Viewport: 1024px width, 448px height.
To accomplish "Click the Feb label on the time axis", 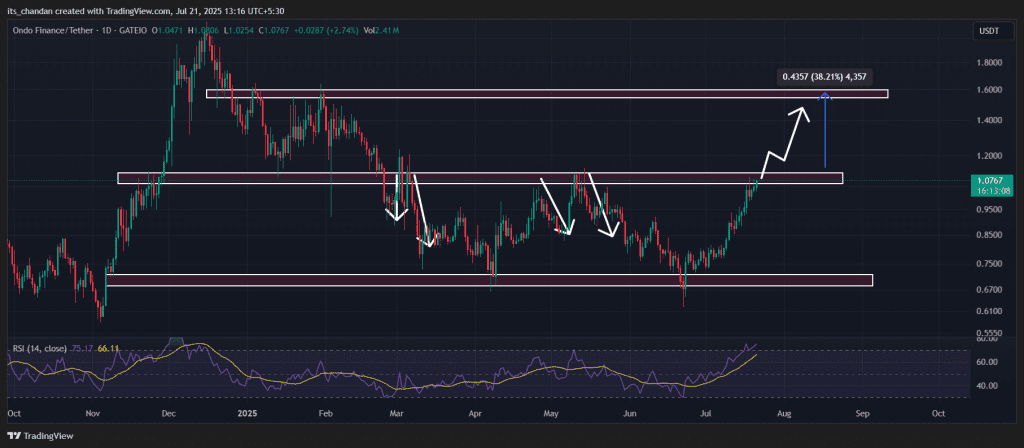I will [327, 414].
